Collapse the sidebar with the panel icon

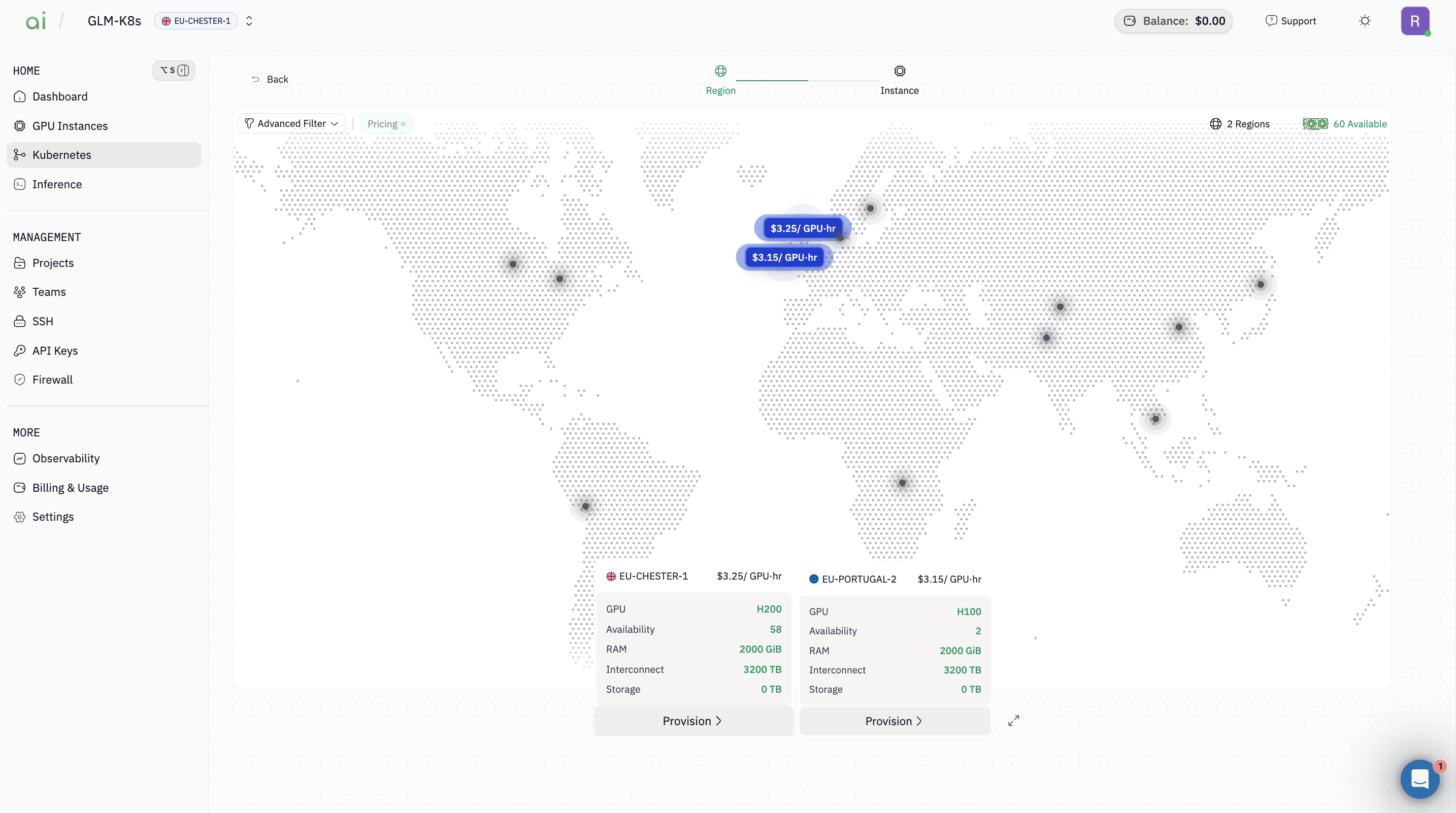tap(183, 71)
